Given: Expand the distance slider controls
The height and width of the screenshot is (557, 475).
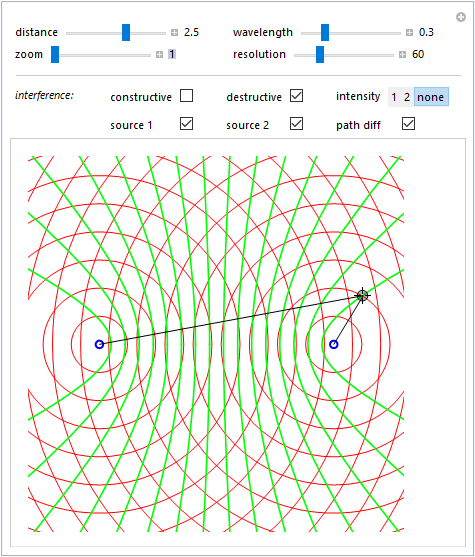Looking at the screenshot, I should click(x=174, y=33).
